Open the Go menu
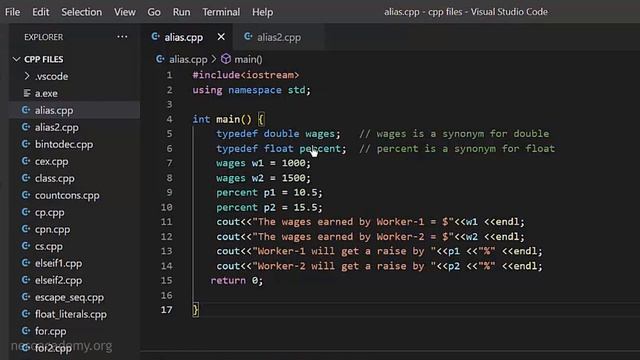640x360 pixels. pyautogui.click(x=154, y=12)
